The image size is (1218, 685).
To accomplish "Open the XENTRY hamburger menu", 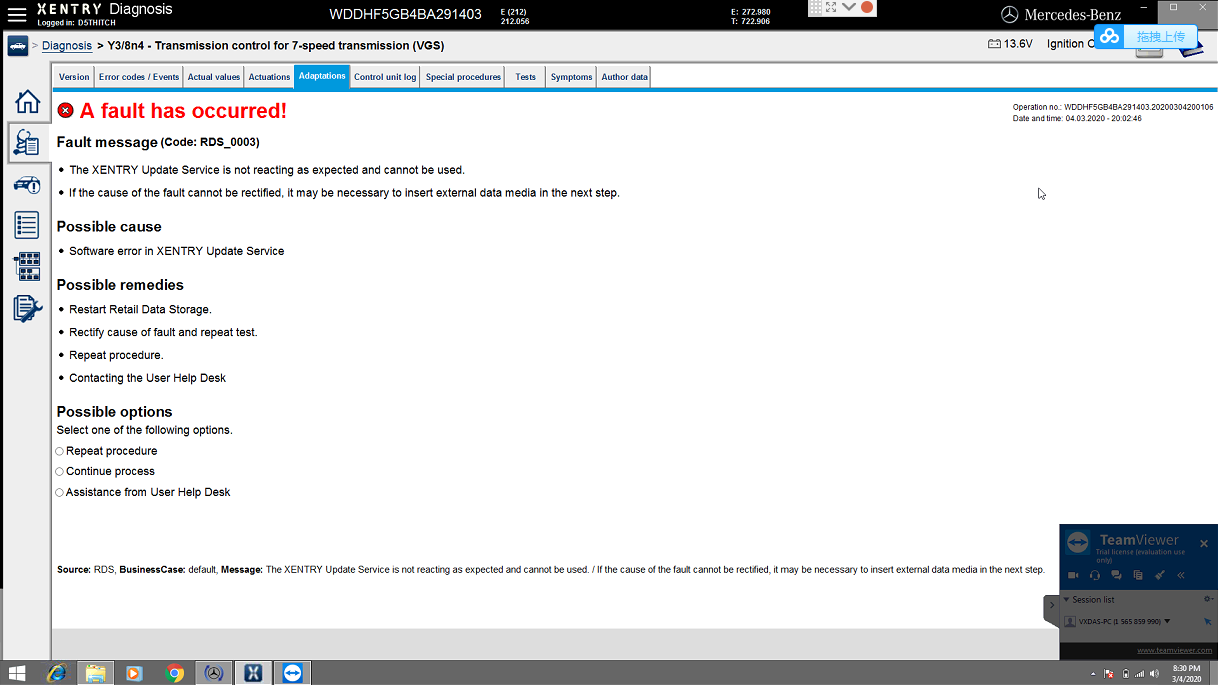I will point(17,15).
